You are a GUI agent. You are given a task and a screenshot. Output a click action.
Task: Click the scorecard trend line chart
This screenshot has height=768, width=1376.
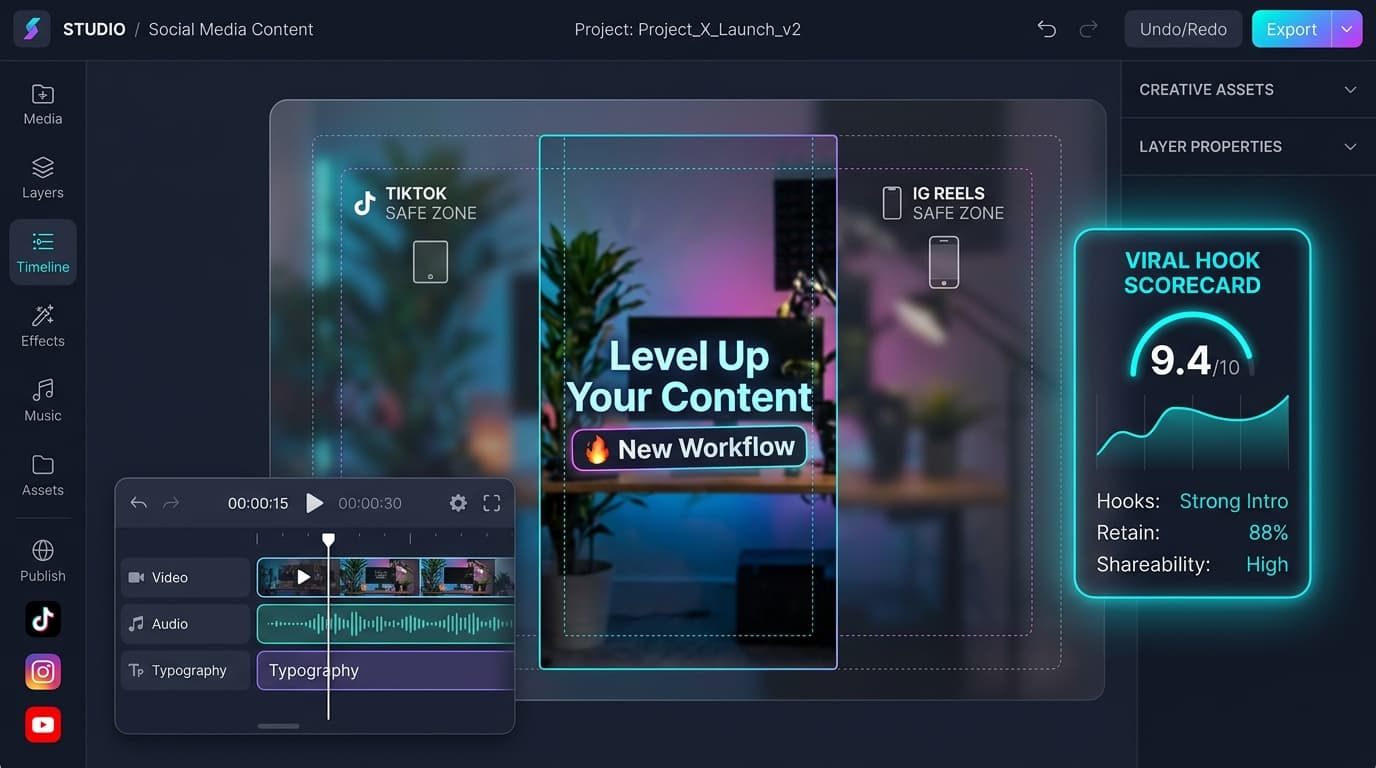tap(1192, 430)
